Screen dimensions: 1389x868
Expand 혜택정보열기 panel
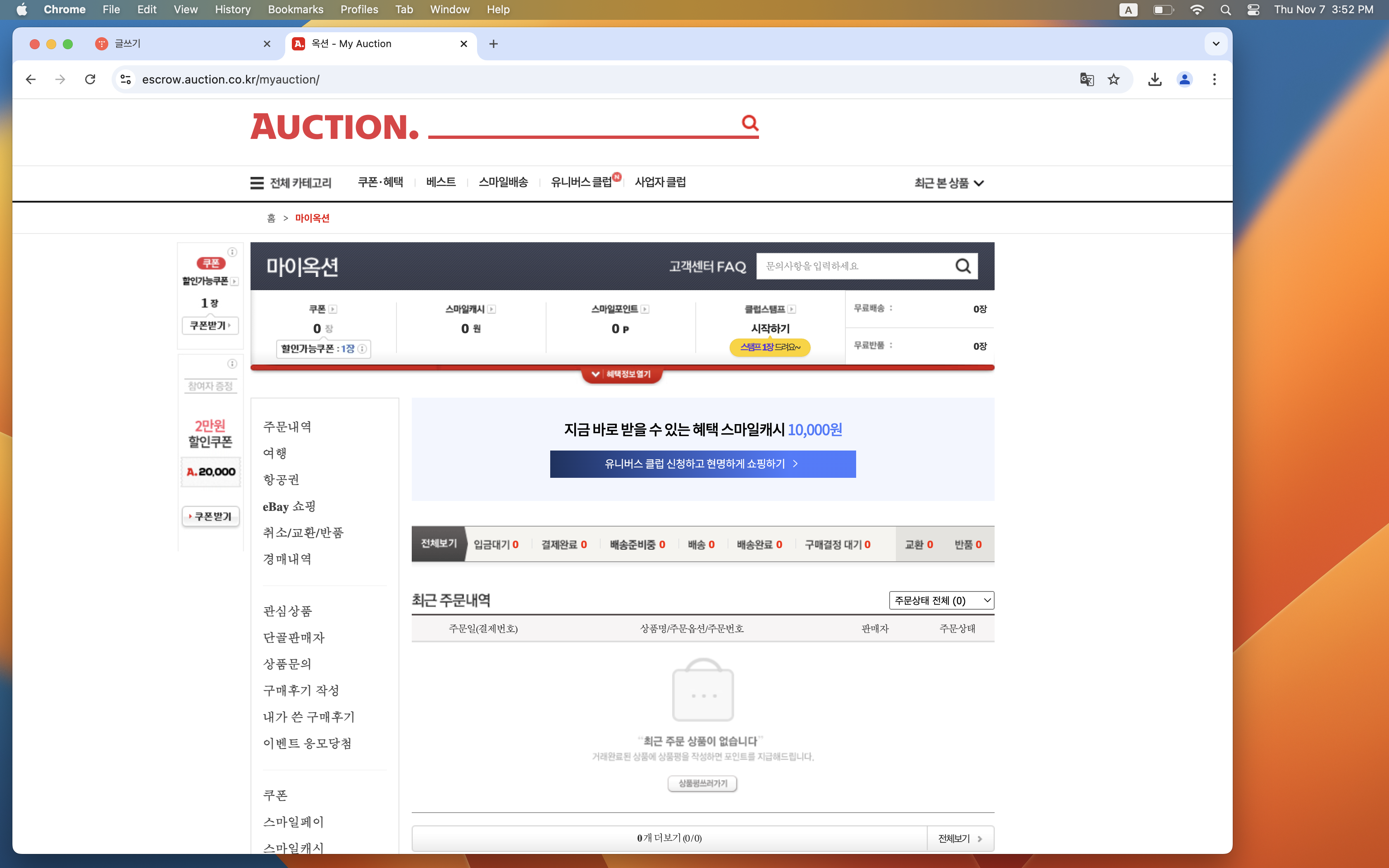[622, 374]
